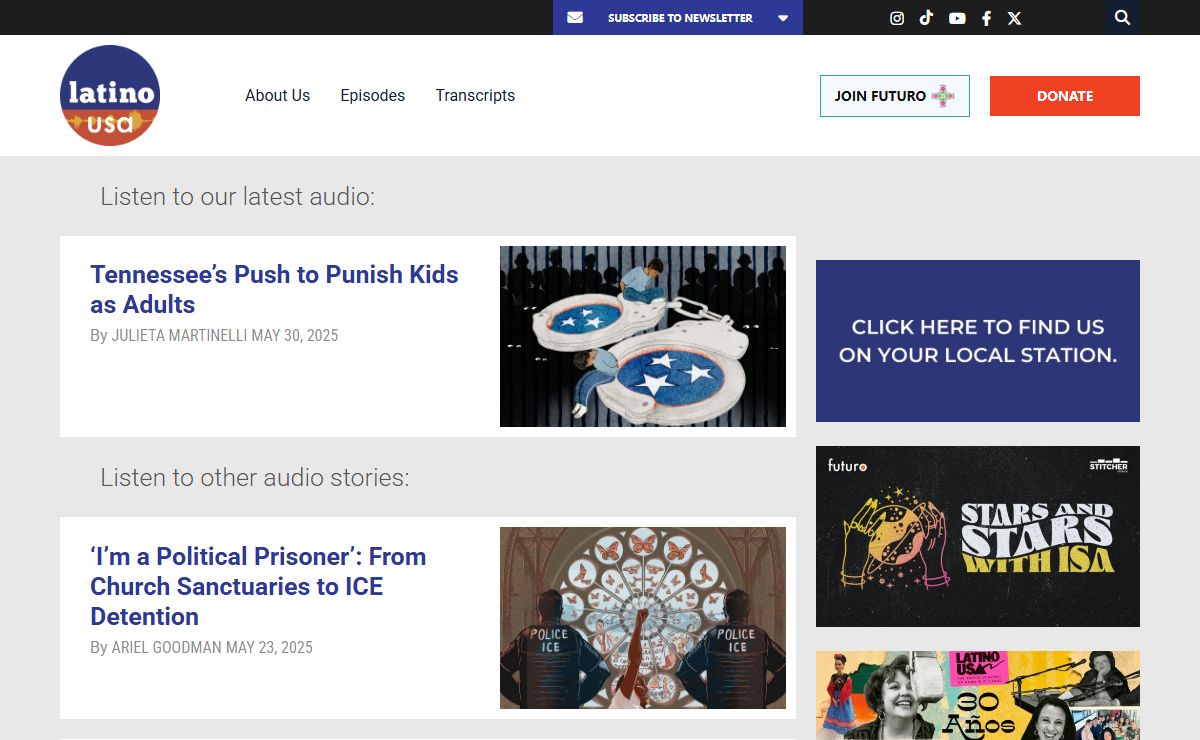1200x740 pixels.
Task: Open the About Us menu item
Action: [x=277, y=95]
